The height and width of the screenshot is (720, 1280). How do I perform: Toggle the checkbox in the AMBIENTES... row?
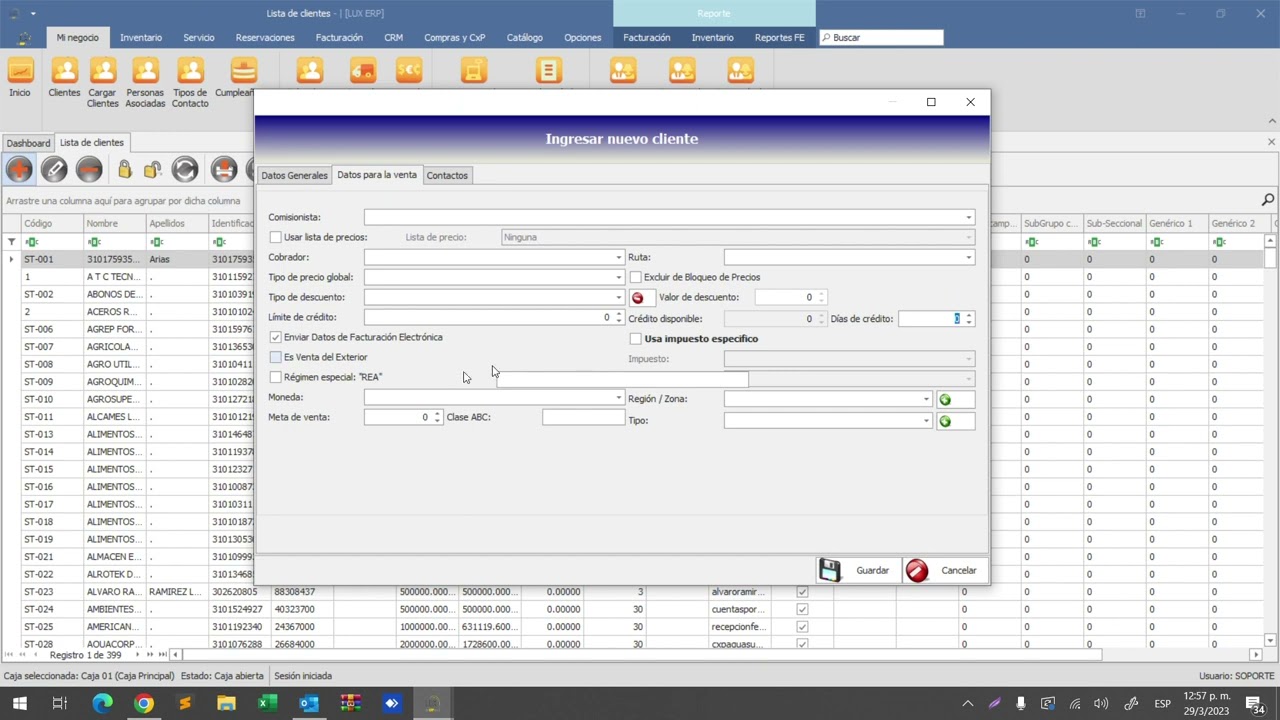pyautogui.click(x=802, y=609)
